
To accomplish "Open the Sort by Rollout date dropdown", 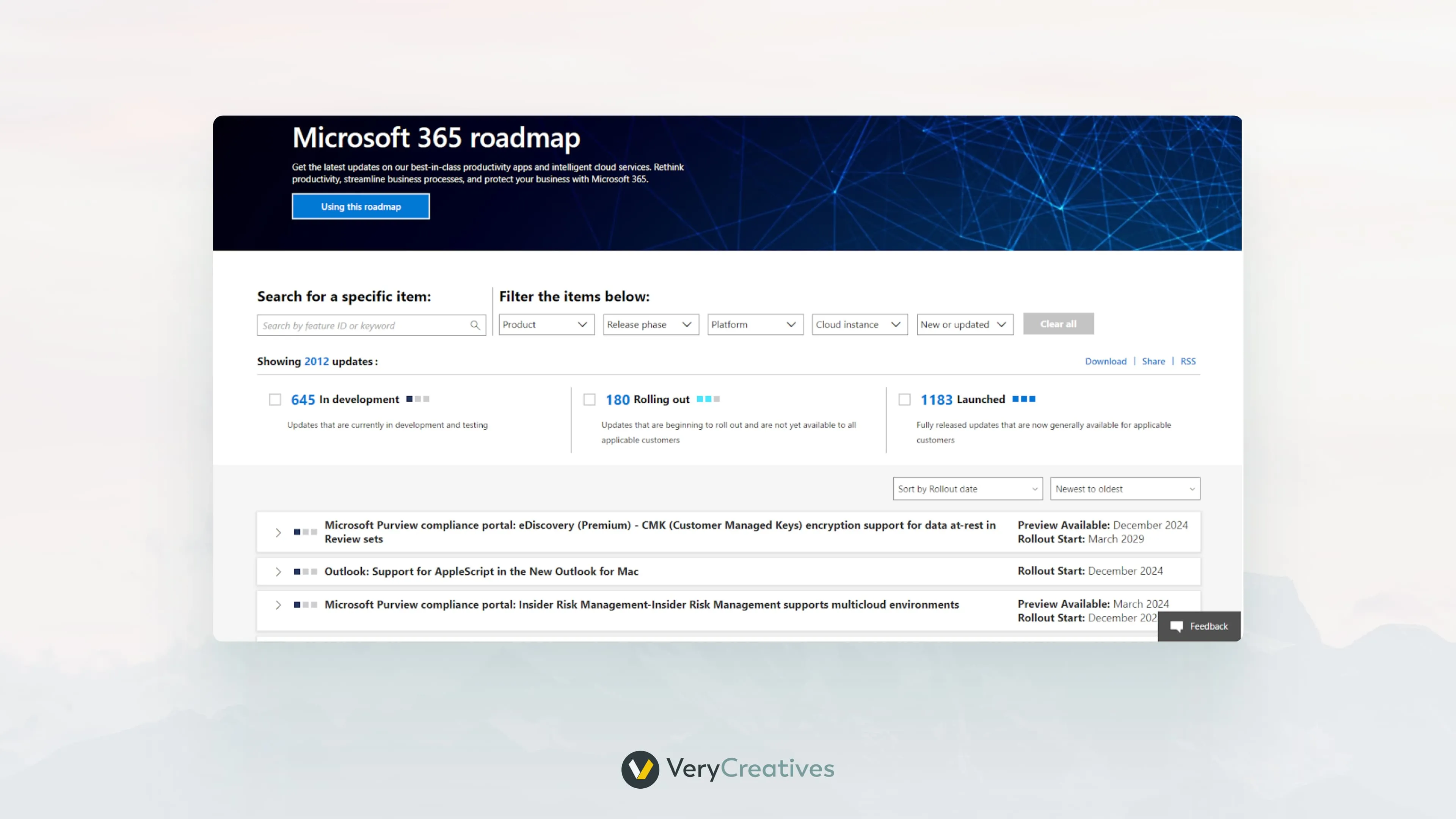I will [x=967, y=488].
